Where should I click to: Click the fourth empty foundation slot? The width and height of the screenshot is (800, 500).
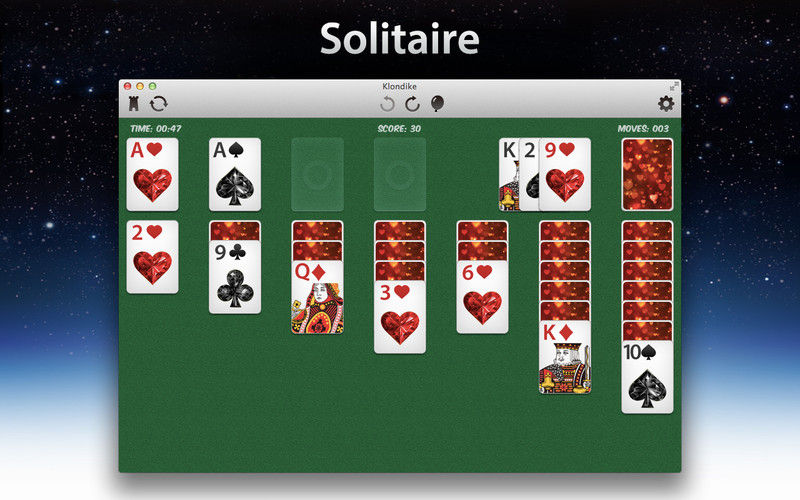click(x=399, y=174)
